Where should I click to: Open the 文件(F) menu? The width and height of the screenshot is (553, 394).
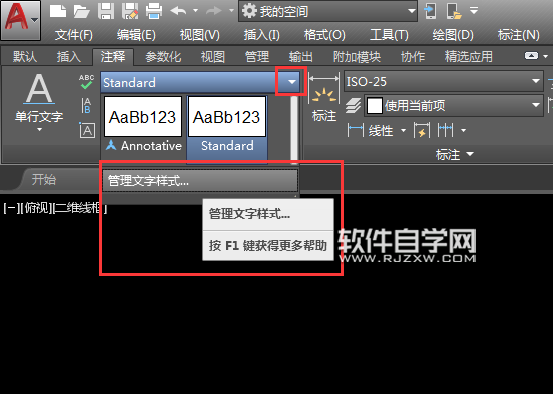tap(74, 35)
